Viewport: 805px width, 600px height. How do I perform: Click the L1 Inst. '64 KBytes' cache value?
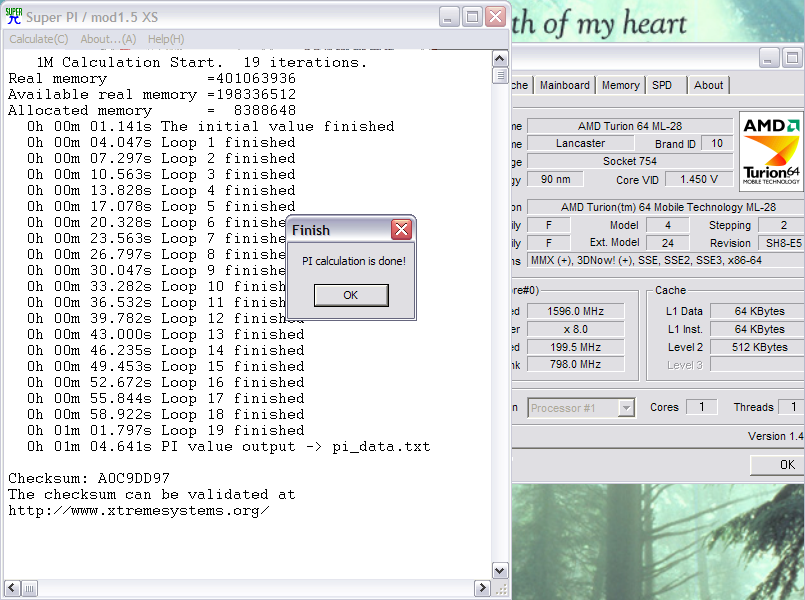[758, 329]
